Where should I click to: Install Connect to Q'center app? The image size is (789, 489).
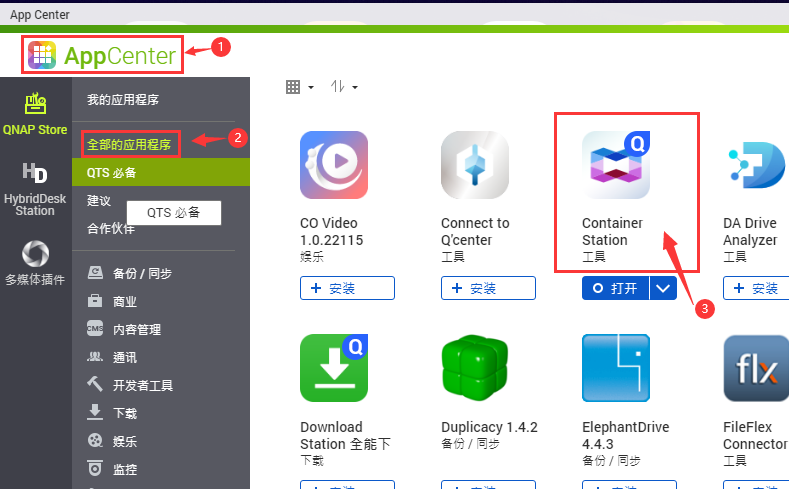click(488, 288)
